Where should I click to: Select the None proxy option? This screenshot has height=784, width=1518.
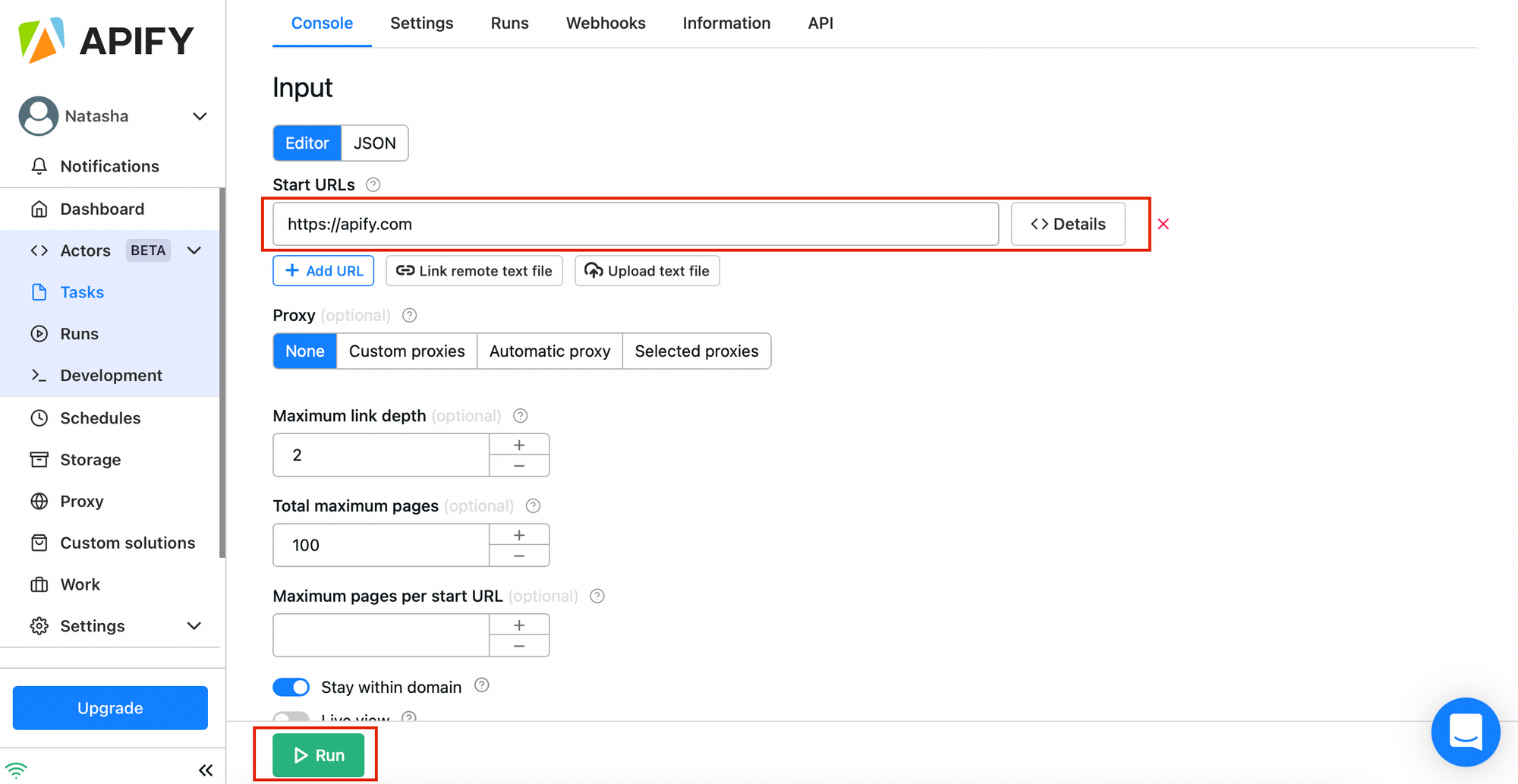[305, 351]
